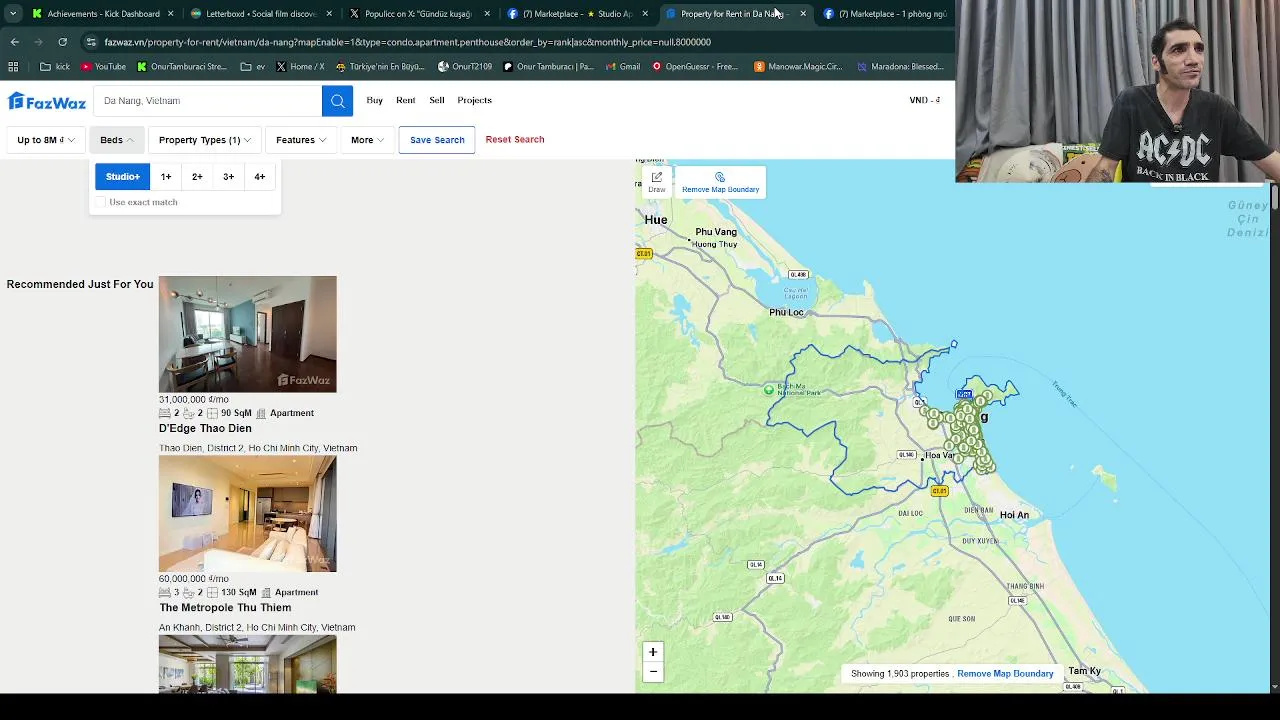Click browser reload icon
The width and height of the screenshot is (1280, 720).
pyautogui.click(x=62, y=42)
